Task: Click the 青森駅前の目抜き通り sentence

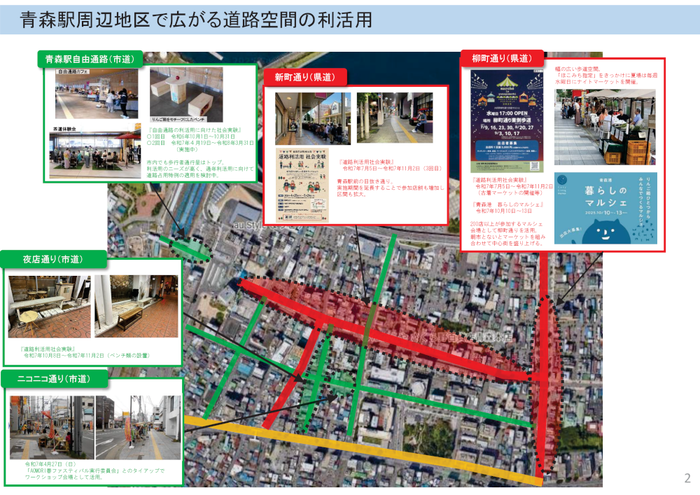Action: click(x=363, y=182)
